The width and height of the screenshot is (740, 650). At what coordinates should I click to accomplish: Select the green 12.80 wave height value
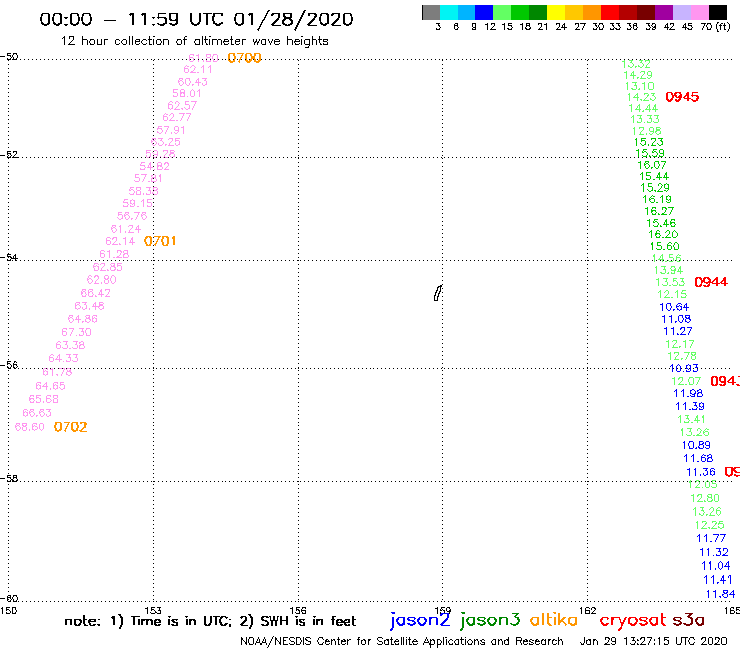pos(705,498)
